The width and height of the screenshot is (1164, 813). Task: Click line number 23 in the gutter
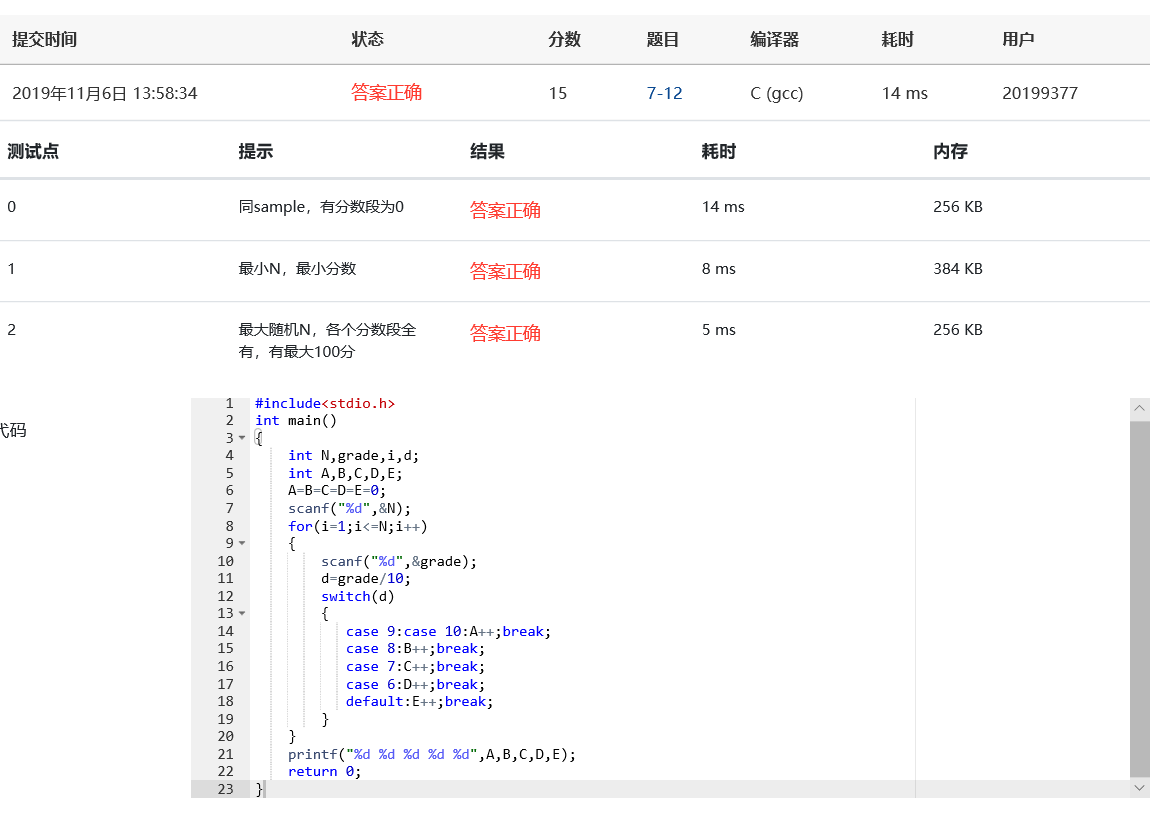[226, 788]
